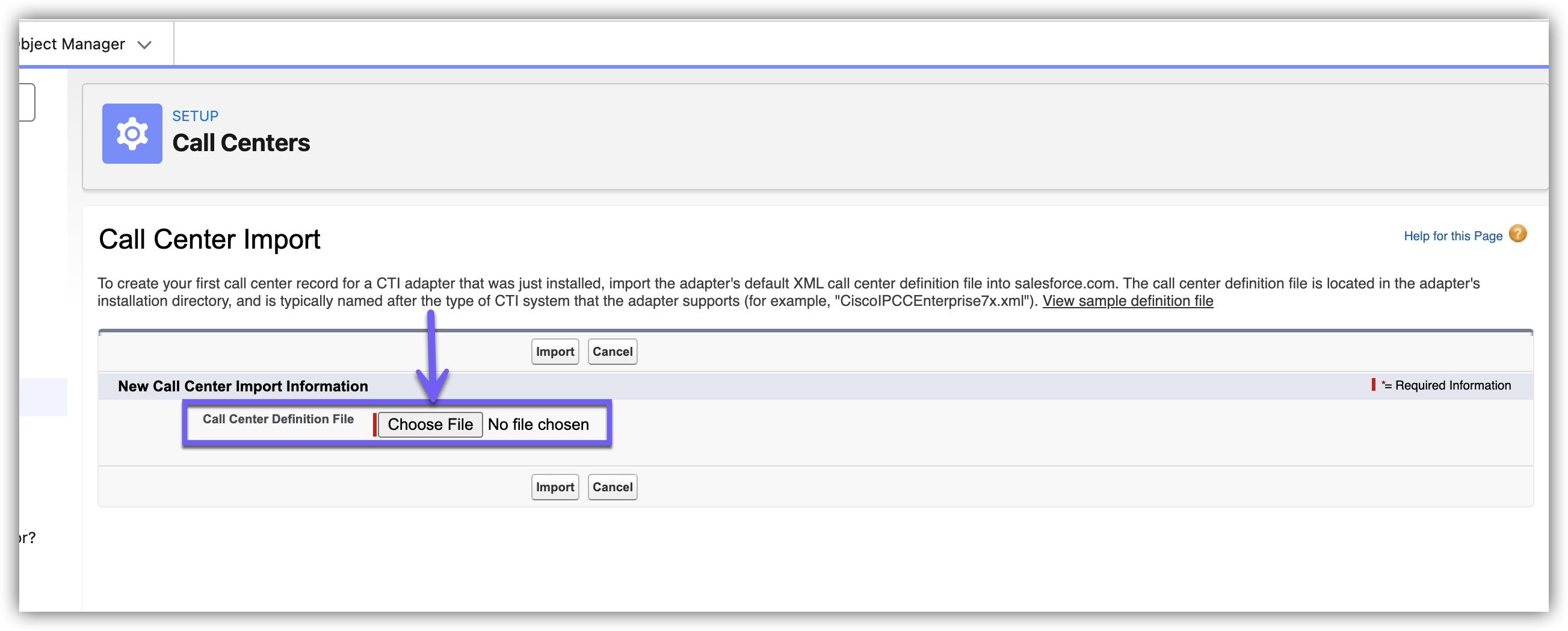Select the highlighted item in left sidebar
This screenshot has height=631, width=1568.
pyautogui.click(x=43, y=397)
